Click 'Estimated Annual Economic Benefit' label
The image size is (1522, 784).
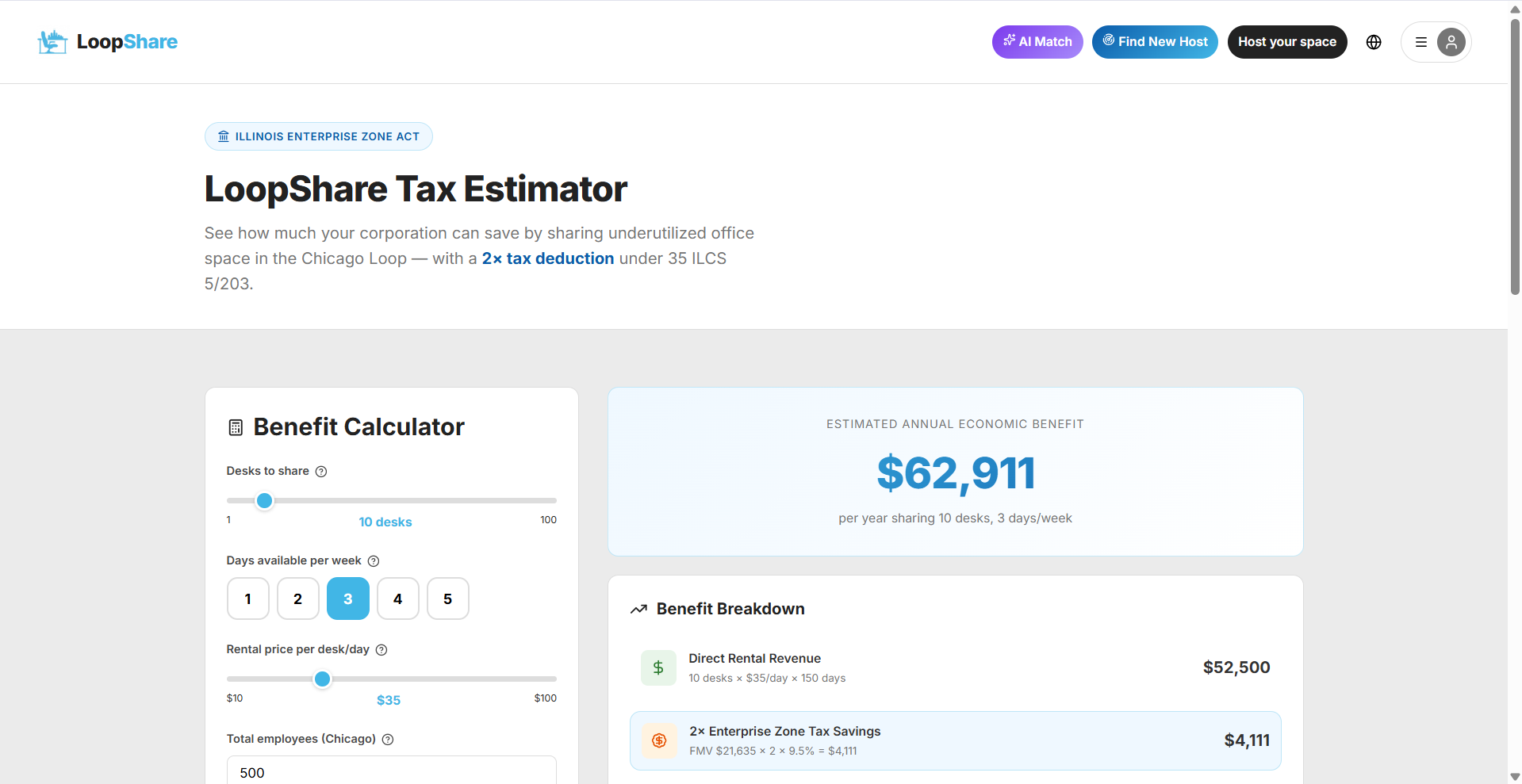956,424
